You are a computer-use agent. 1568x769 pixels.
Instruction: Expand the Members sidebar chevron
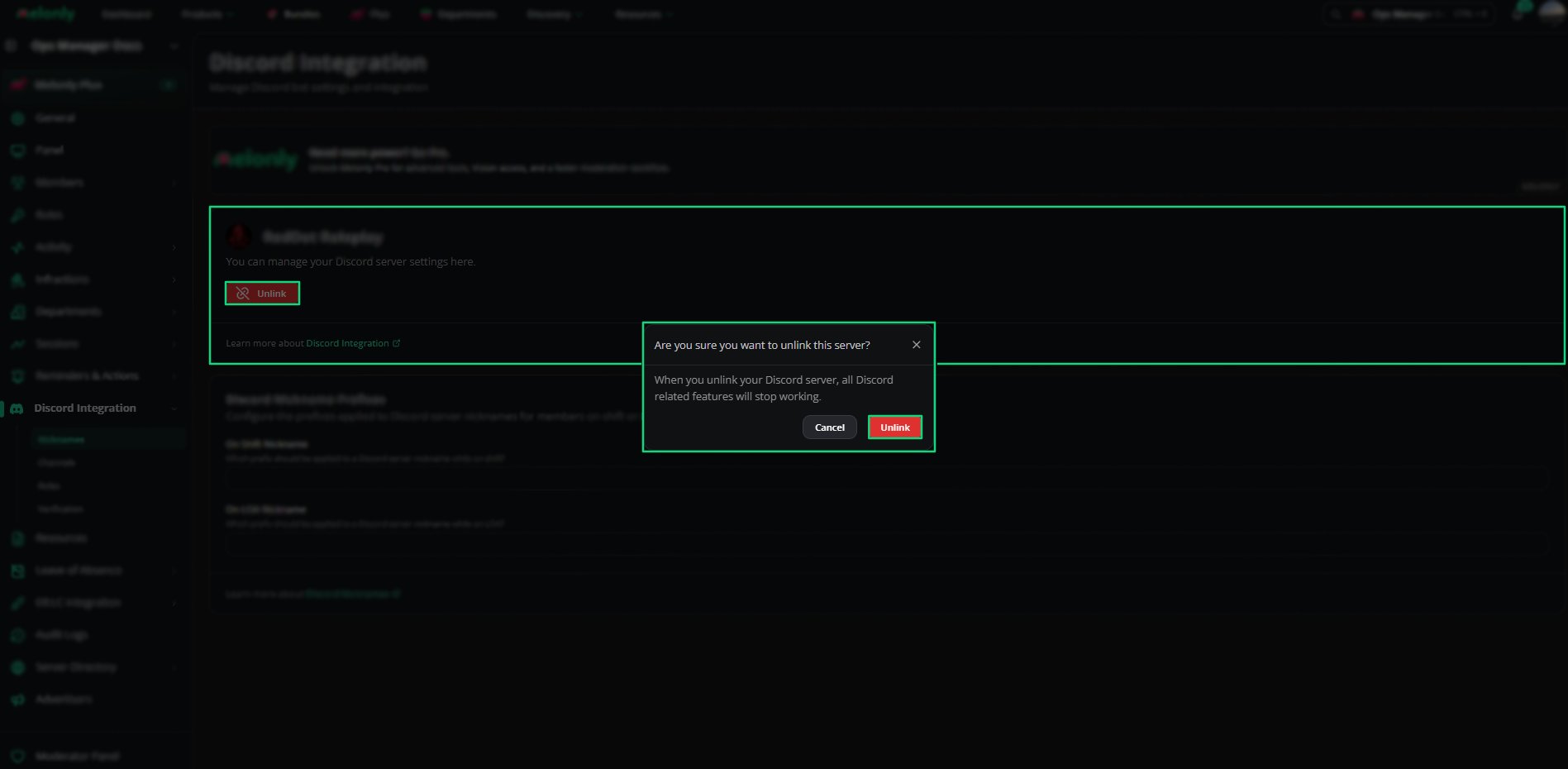coord(174,183)
